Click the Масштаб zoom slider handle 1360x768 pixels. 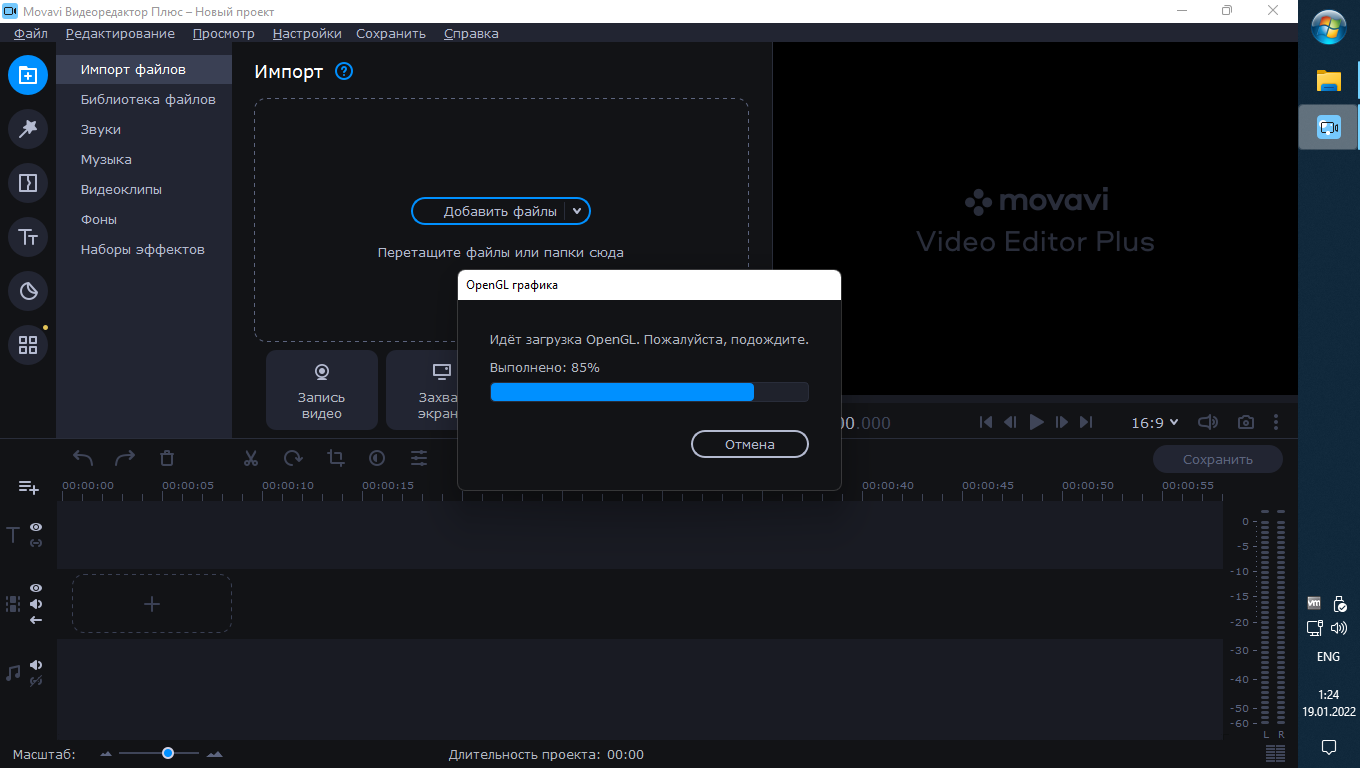coord(168,753)
